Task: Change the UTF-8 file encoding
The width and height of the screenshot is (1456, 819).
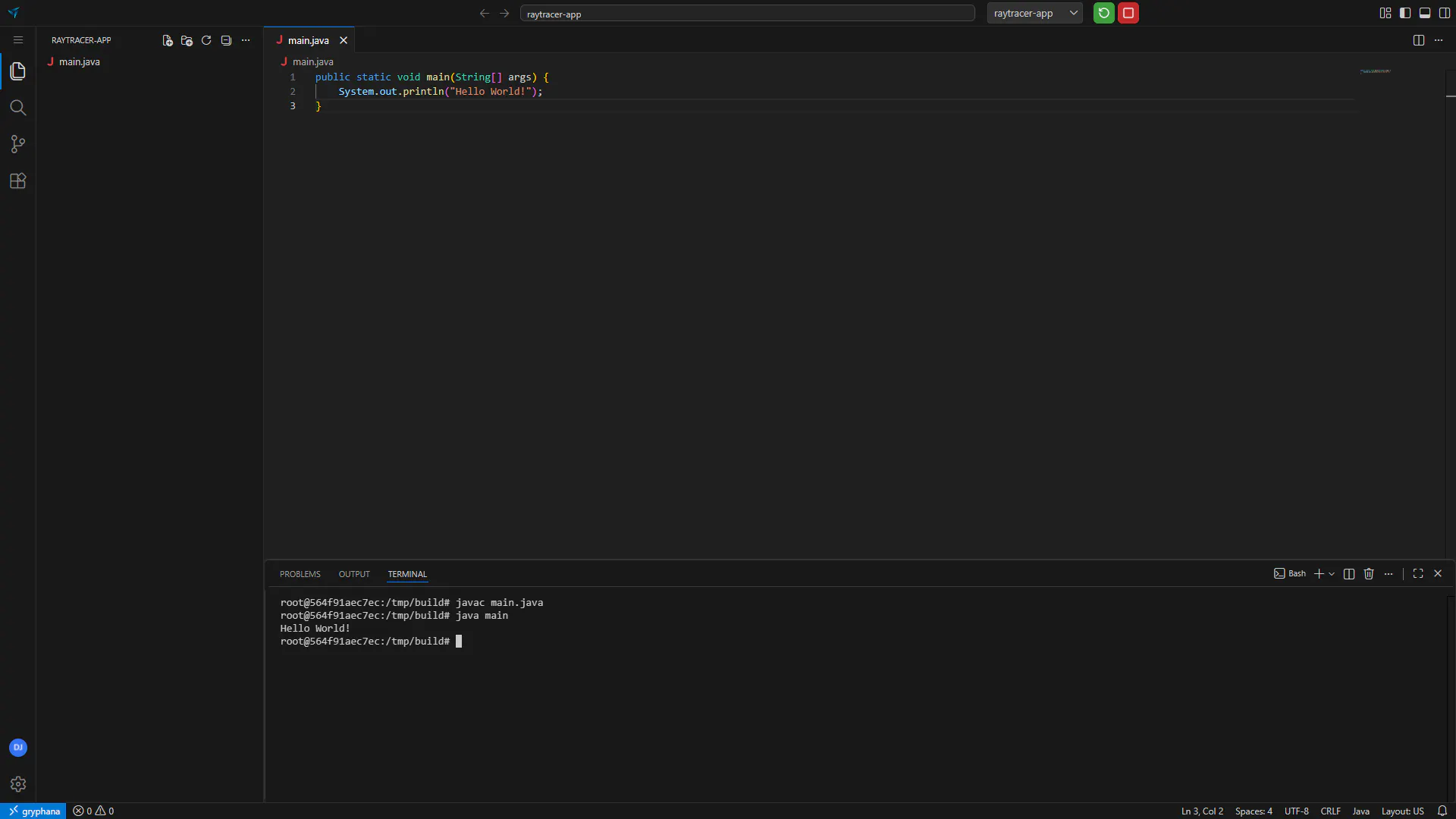Action: click(1297, 811)
